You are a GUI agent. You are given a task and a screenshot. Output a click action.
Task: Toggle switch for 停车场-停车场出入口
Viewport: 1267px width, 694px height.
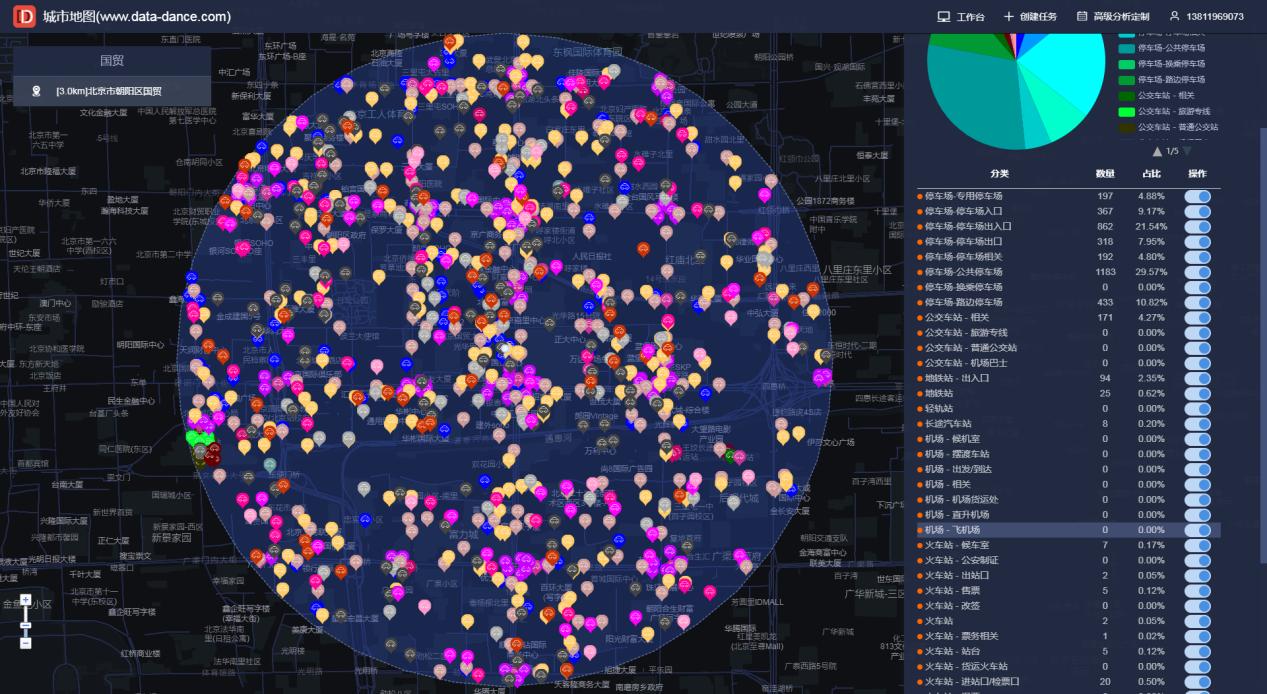[x=1197, y=226]
